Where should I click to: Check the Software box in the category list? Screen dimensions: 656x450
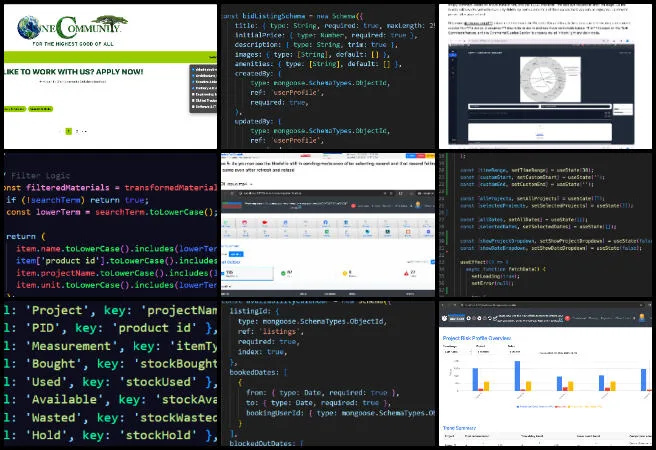click(x=193, y=107)
